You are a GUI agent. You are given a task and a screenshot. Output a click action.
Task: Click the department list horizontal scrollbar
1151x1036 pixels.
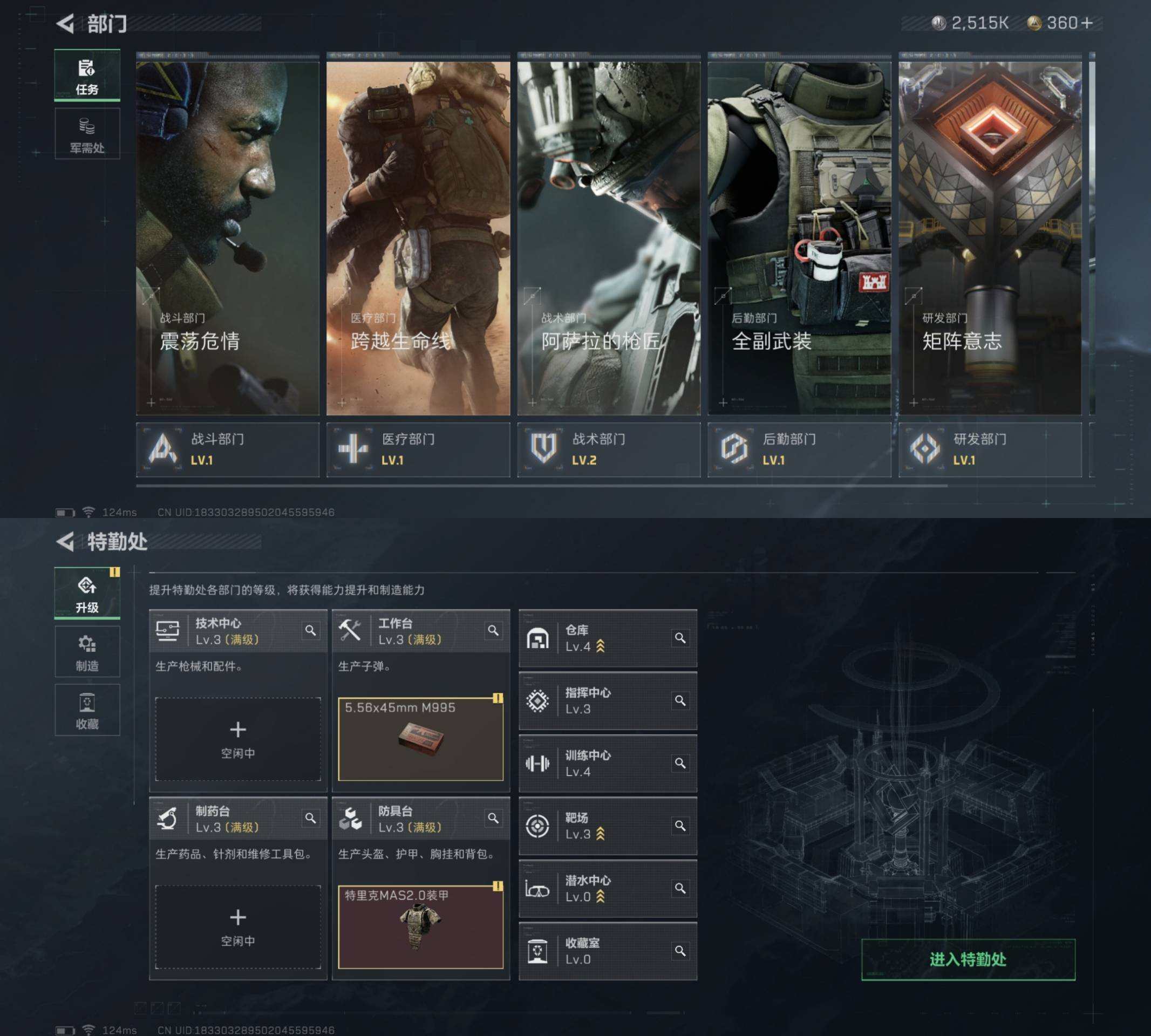pyautogui.click(x=541, y=486)
